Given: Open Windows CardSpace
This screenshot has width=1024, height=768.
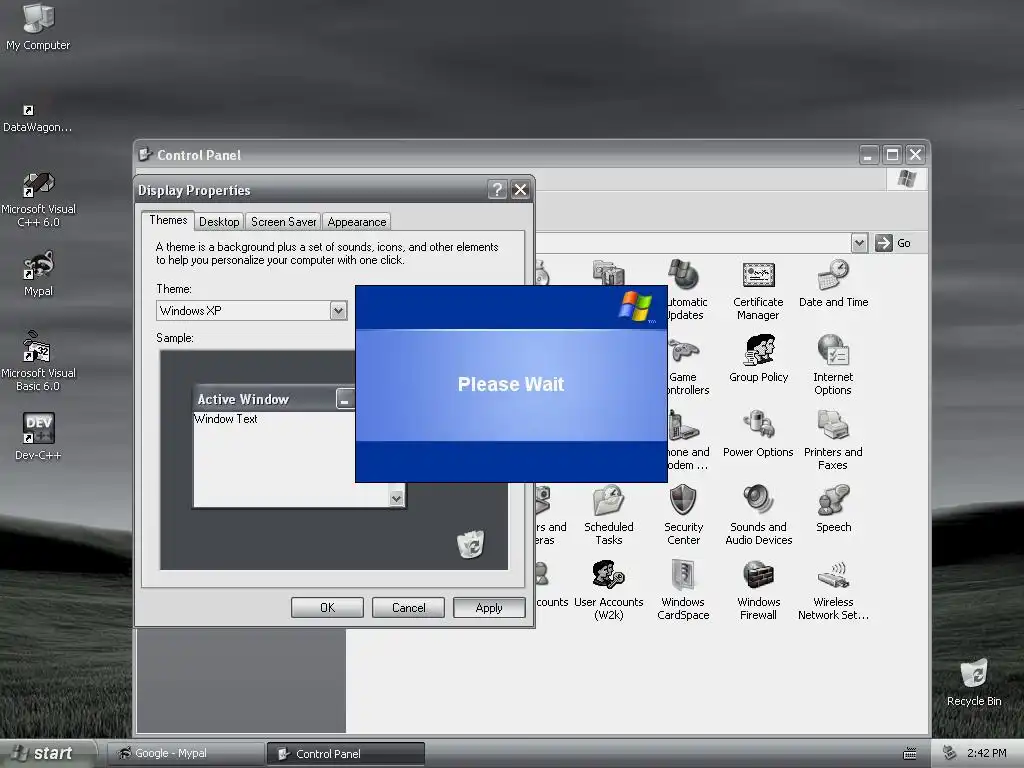Looking at the screenshot, I should (x=683, y=591).
